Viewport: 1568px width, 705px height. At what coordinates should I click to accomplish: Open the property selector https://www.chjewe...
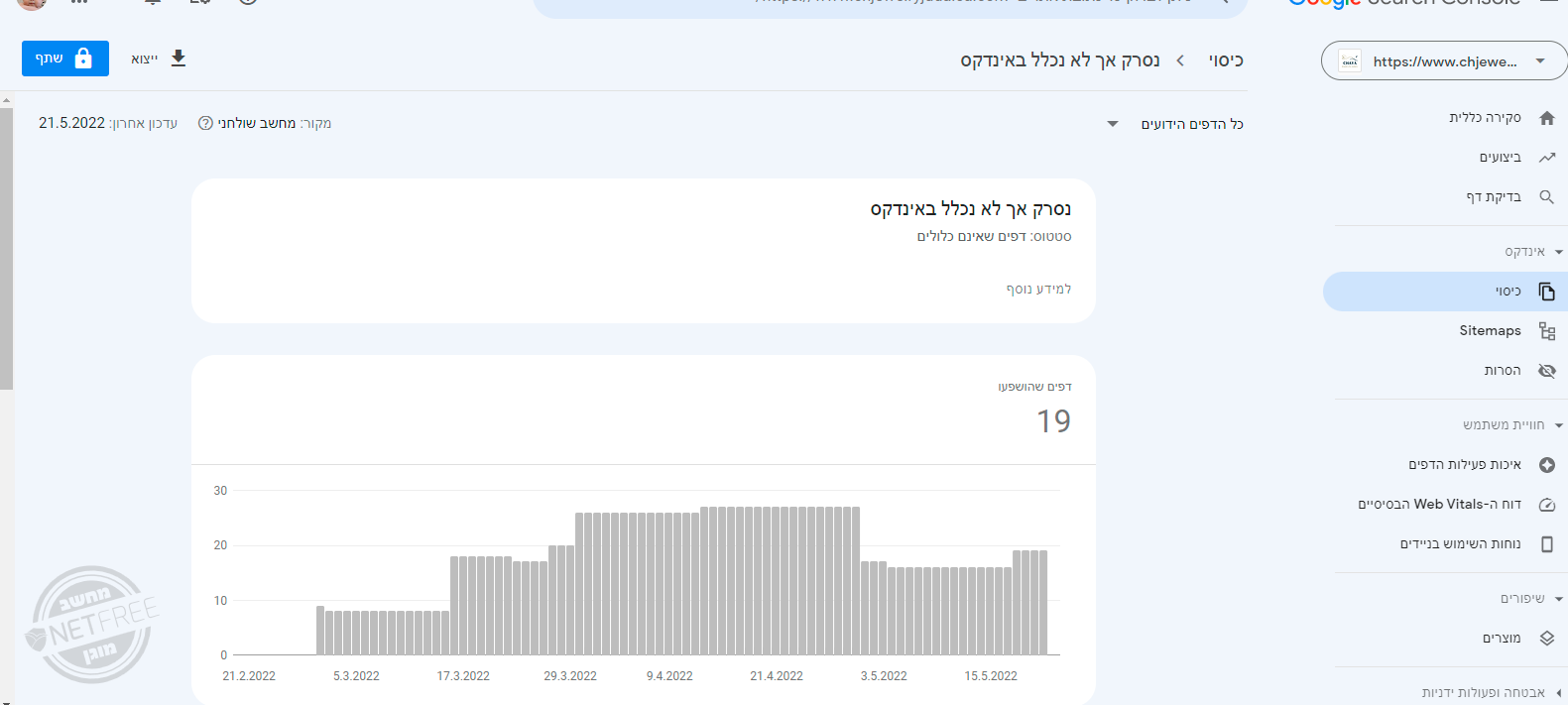pyautogui.click(x=1445, y=61)
